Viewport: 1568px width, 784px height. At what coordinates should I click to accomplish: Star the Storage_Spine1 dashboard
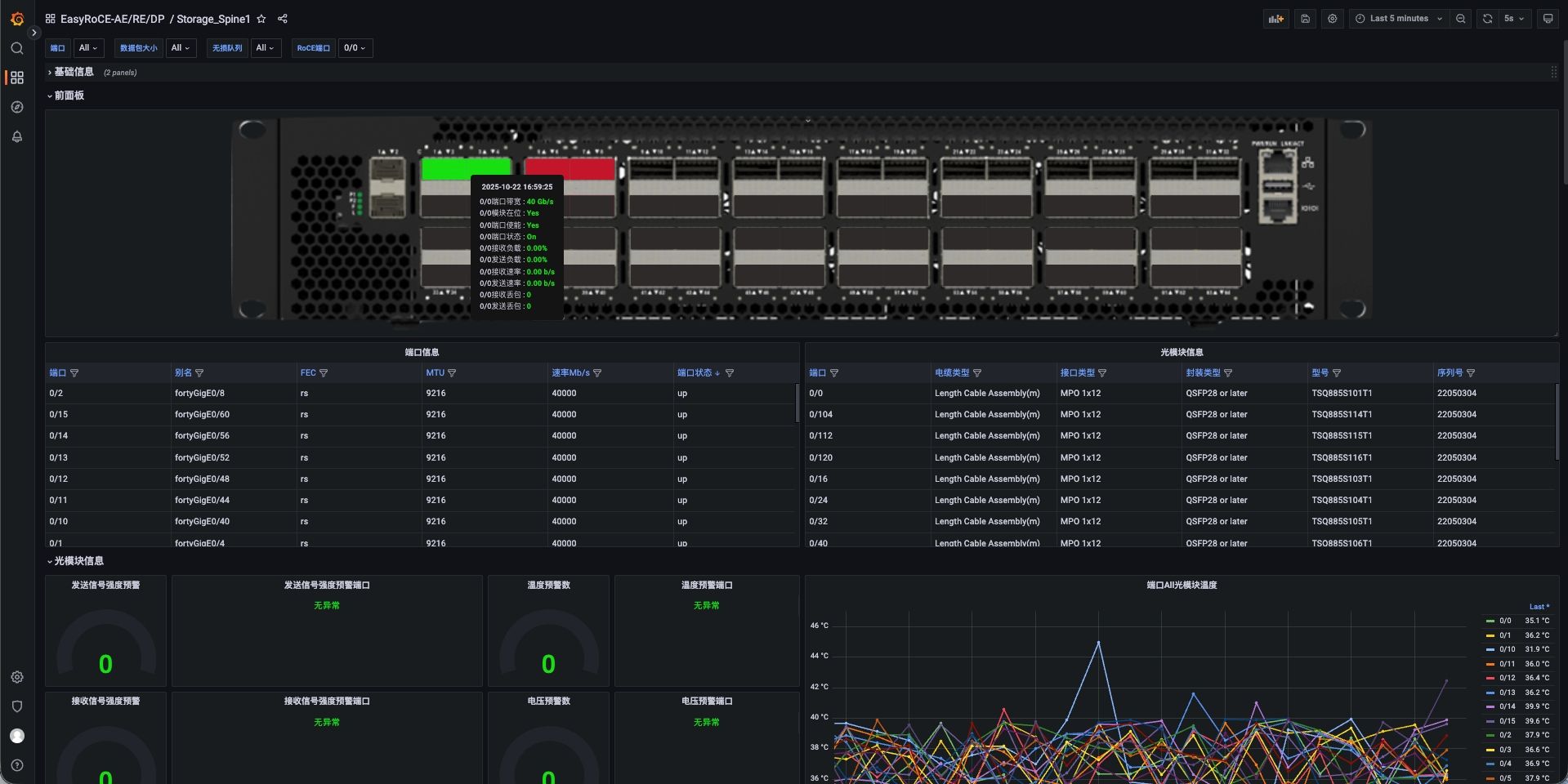point(261,19)
